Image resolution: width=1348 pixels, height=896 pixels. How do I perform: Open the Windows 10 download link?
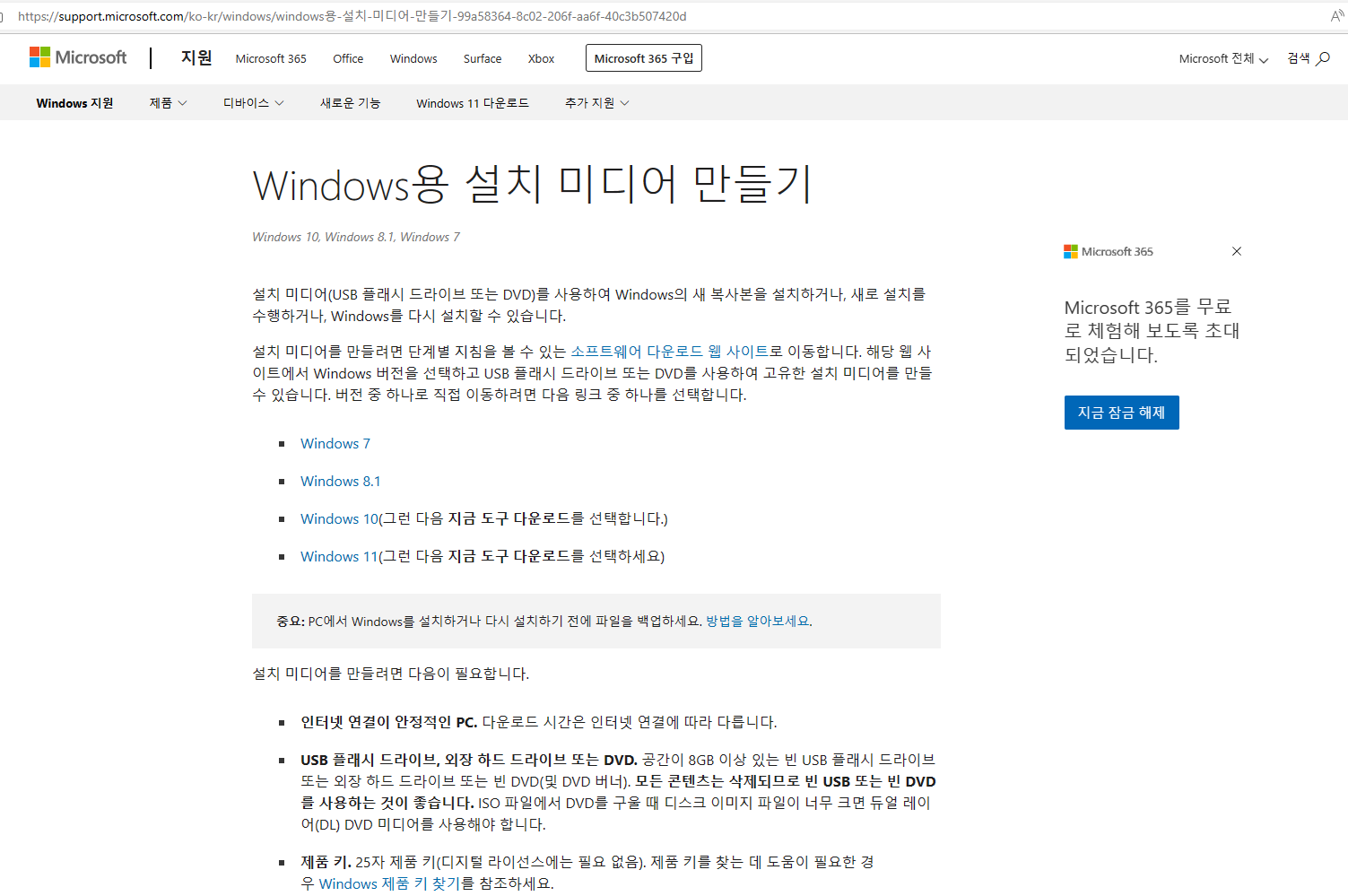(x=339, y=518)
